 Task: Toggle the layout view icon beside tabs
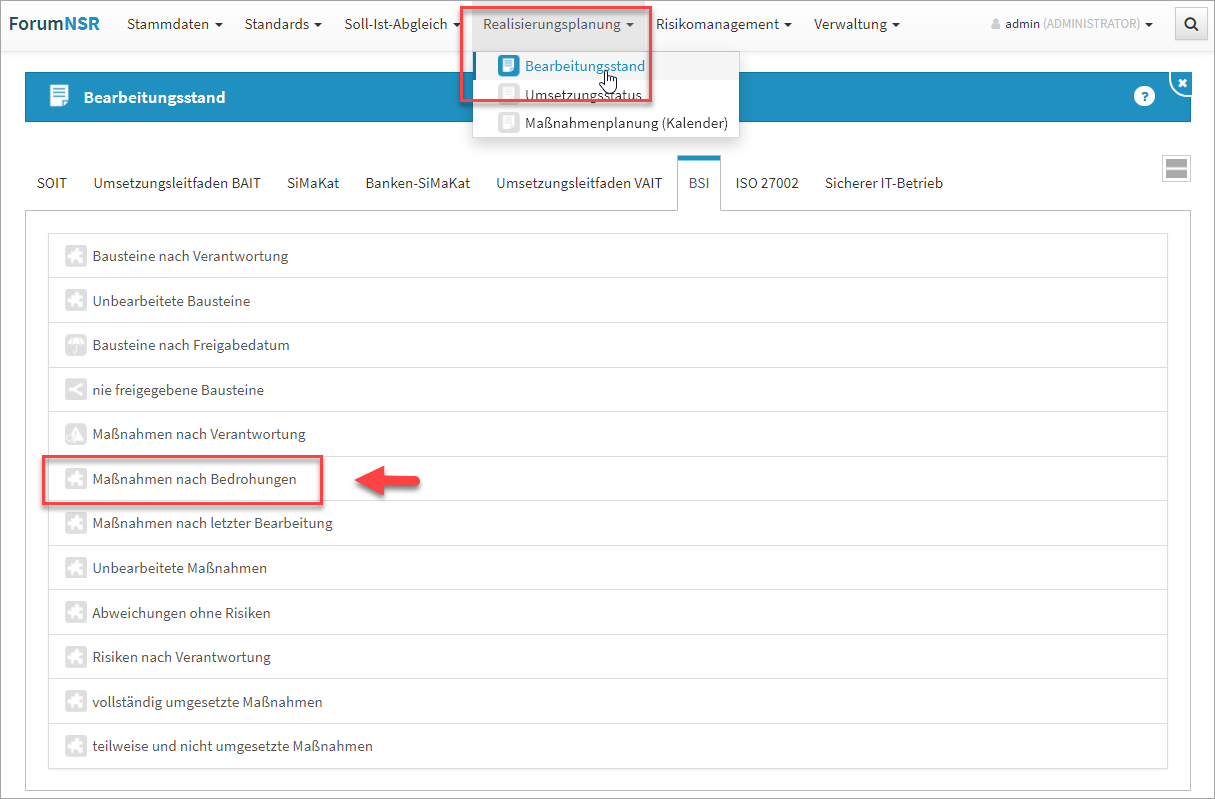[x=1176, y=169]
